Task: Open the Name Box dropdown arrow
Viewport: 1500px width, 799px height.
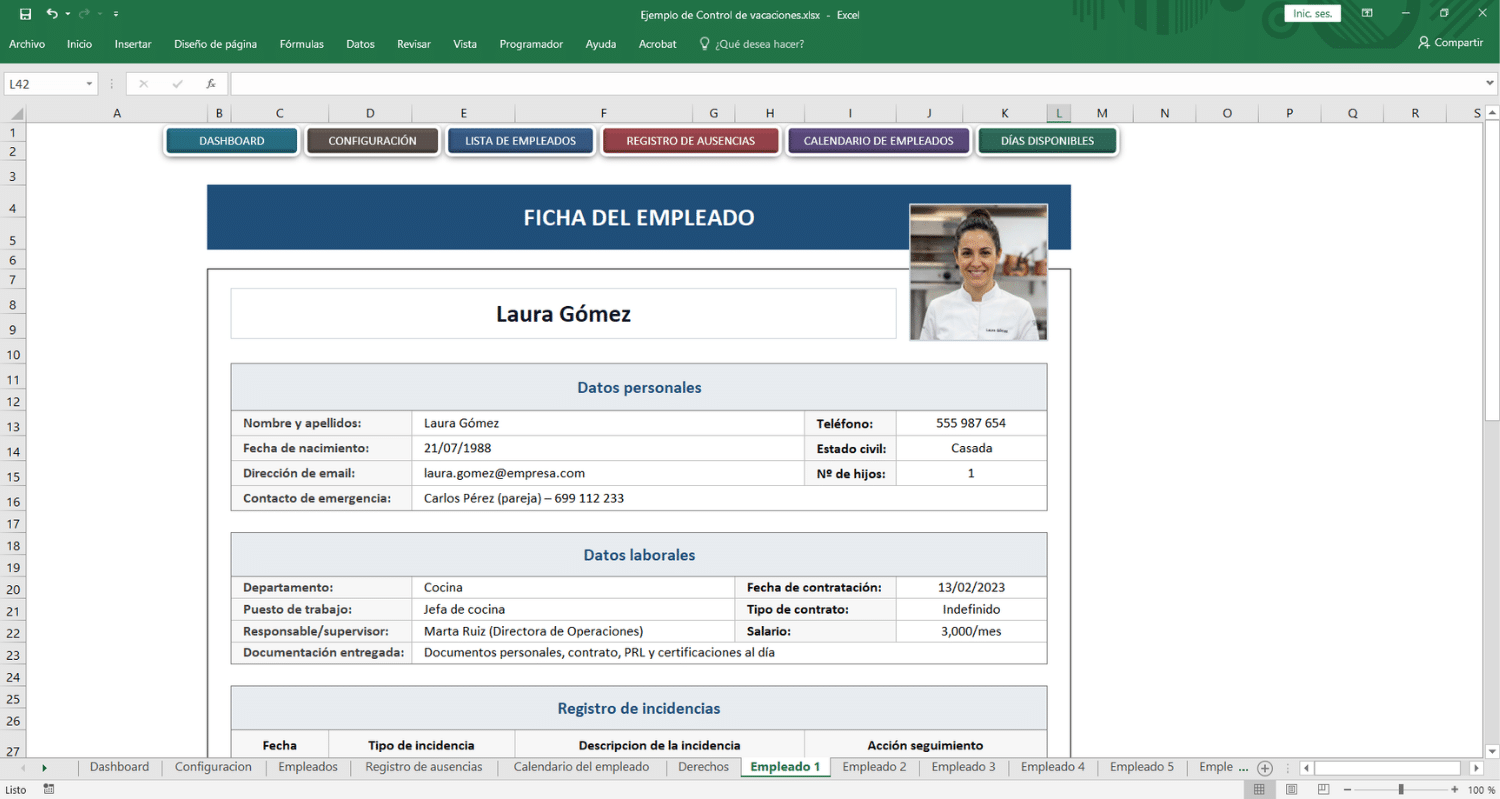Action: point(89,84)
